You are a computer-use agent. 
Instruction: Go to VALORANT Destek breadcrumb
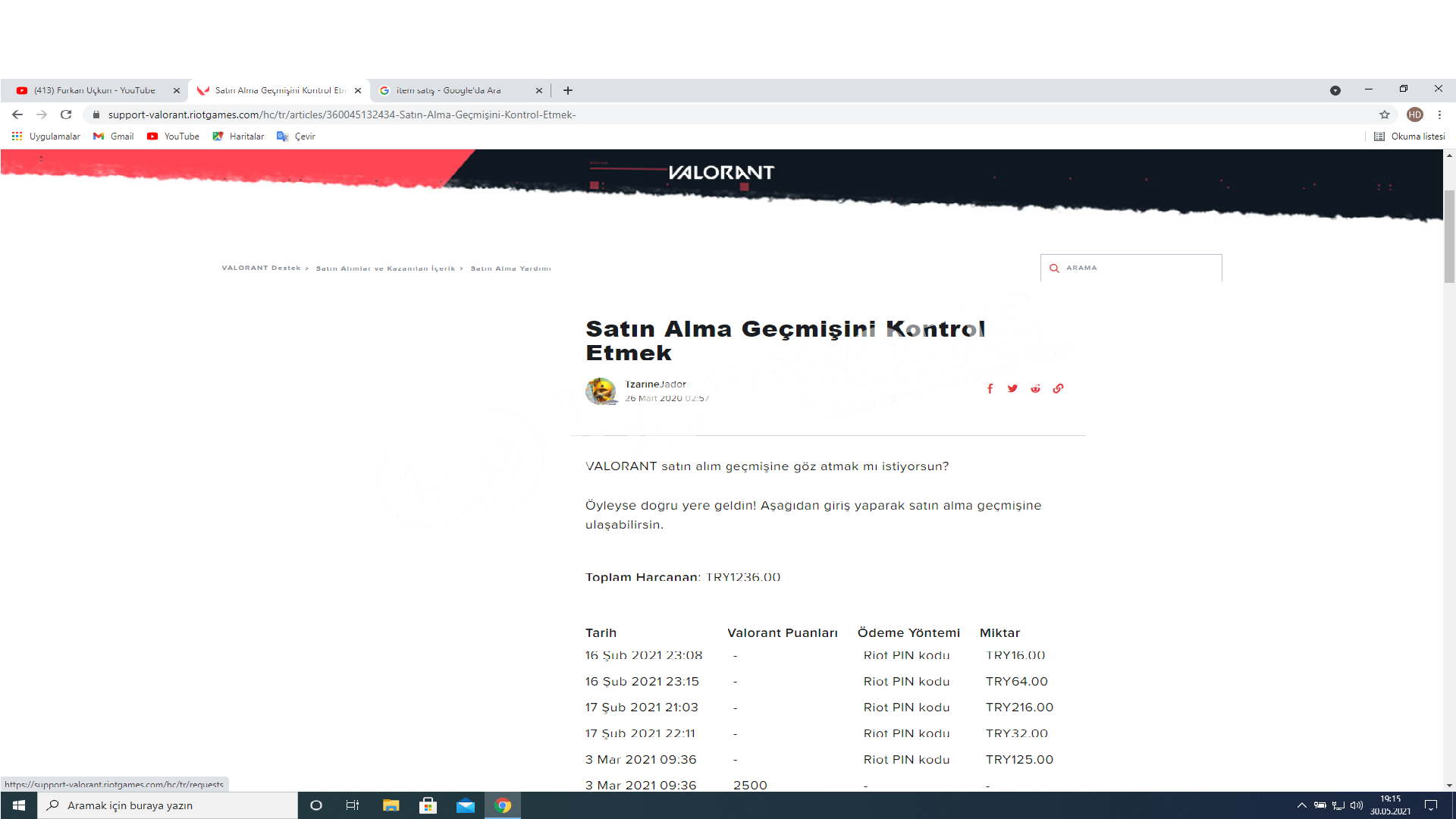(x=261, y=268)
